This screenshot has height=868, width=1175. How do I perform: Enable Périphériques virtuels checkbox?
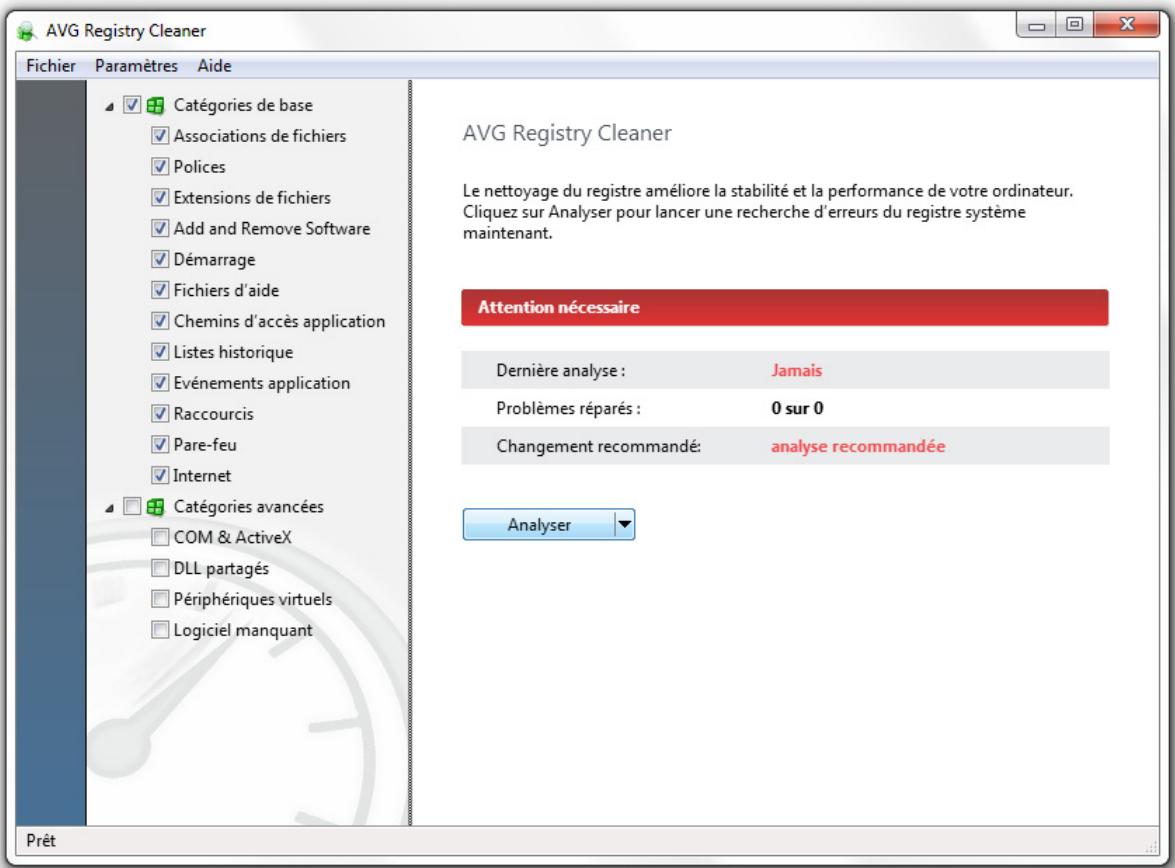tap(160, 599)
